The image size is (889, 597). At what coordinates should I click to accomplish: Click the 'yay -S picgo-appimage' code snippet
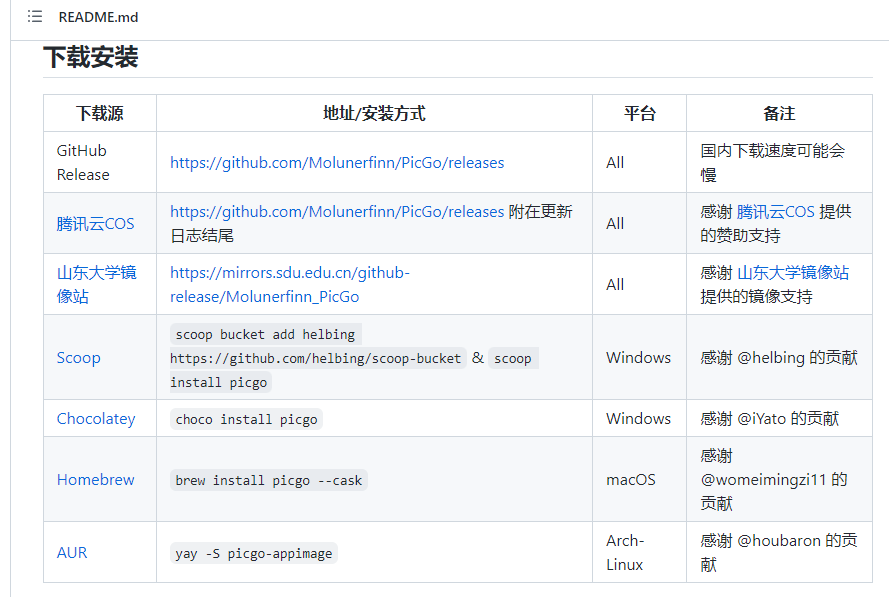click(254, 553)
